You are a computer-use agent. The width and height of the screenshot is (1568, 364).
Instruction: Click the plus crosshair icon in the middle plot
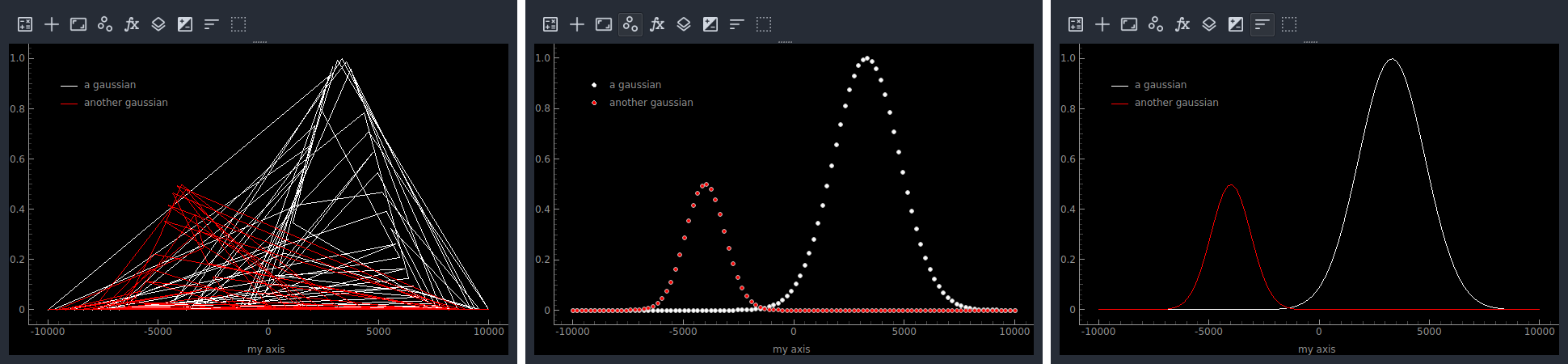[x=577, y=24]
